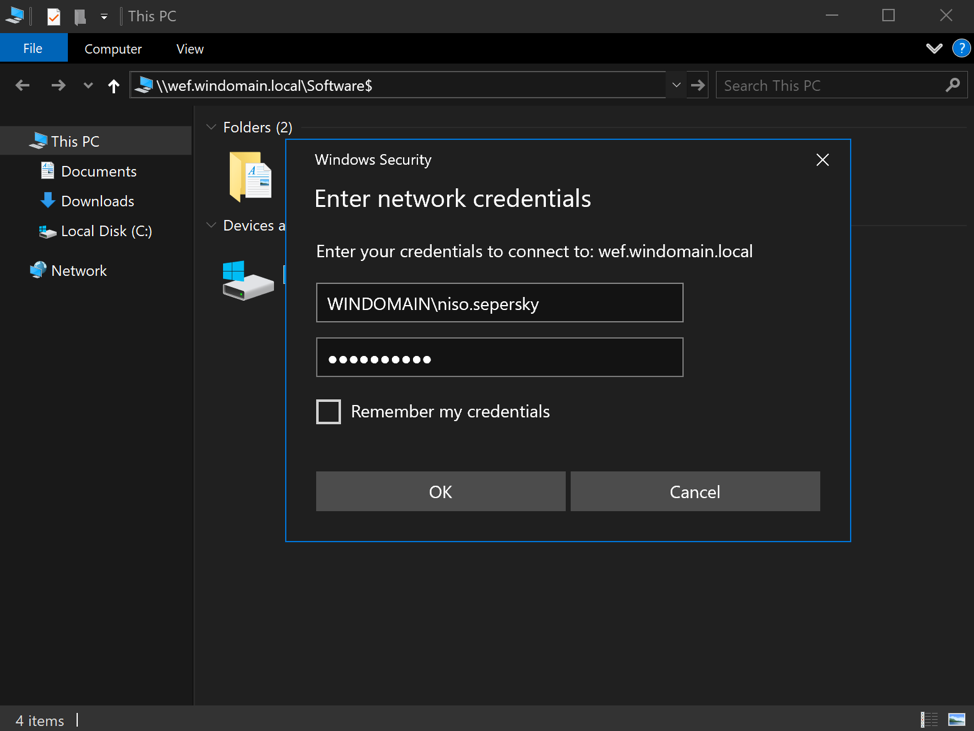
Task: Open recent locations dropdown
Action: pyautogui.click(x=88, y=86)
